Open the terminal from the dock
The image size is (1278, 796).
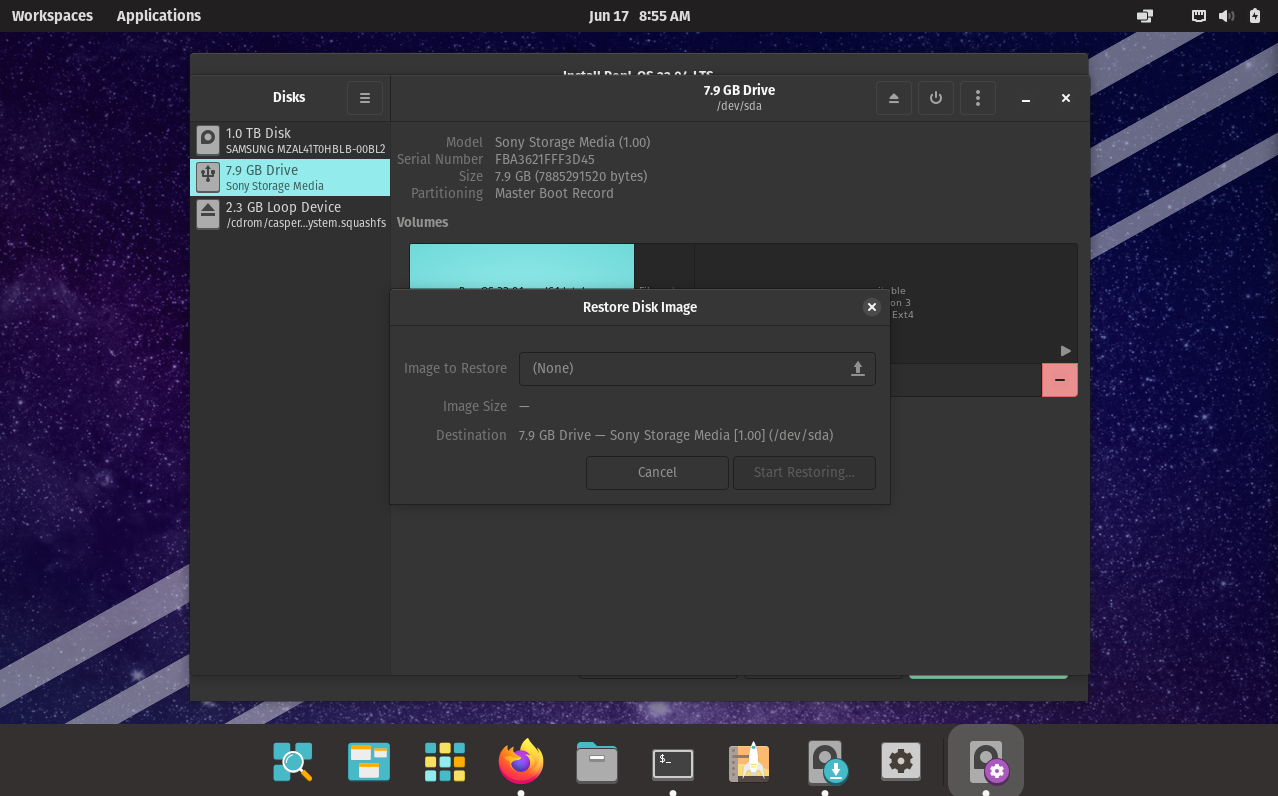click(x=672, y=762)
